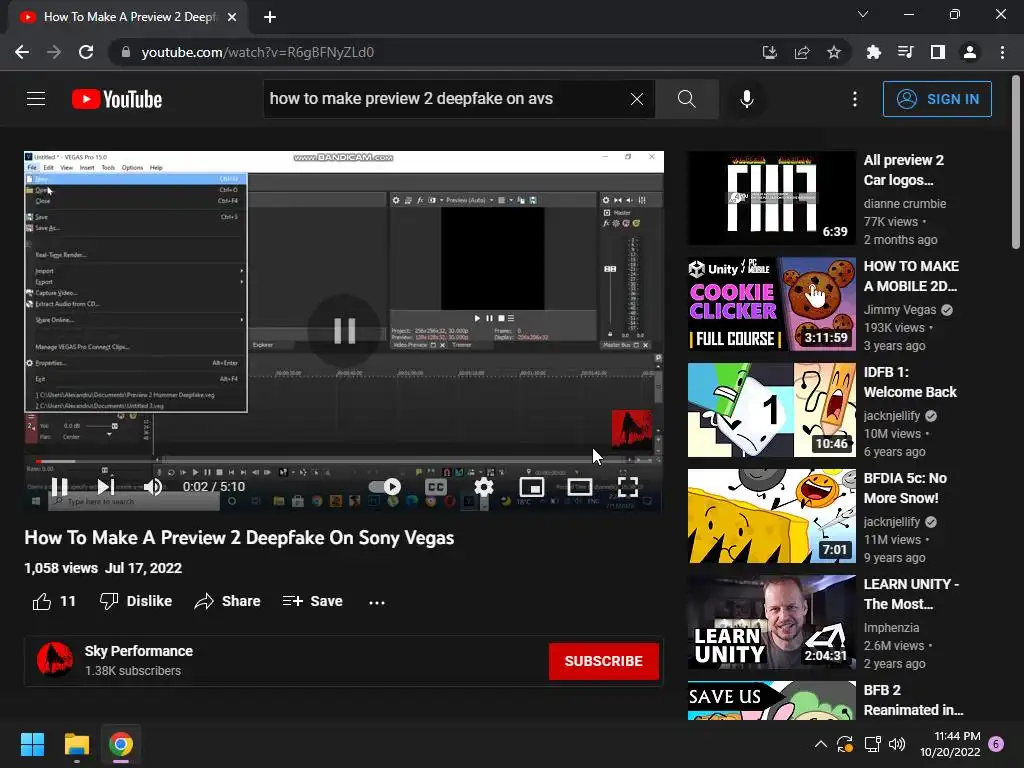Reload the page
The height and width of the screenshot is (768, 1024).
coord(86,52)
